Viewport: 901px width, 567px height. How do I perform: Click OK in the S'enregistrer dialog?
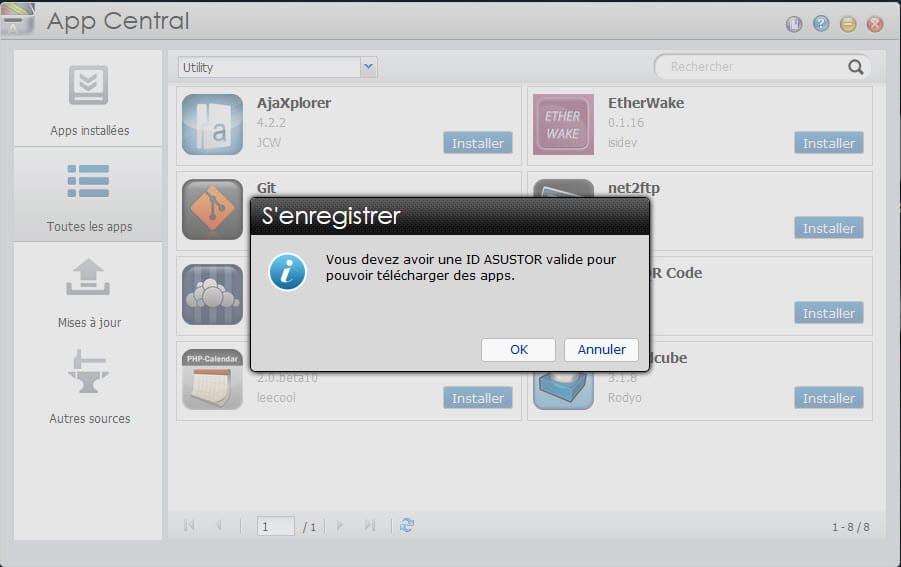point(518,349)
